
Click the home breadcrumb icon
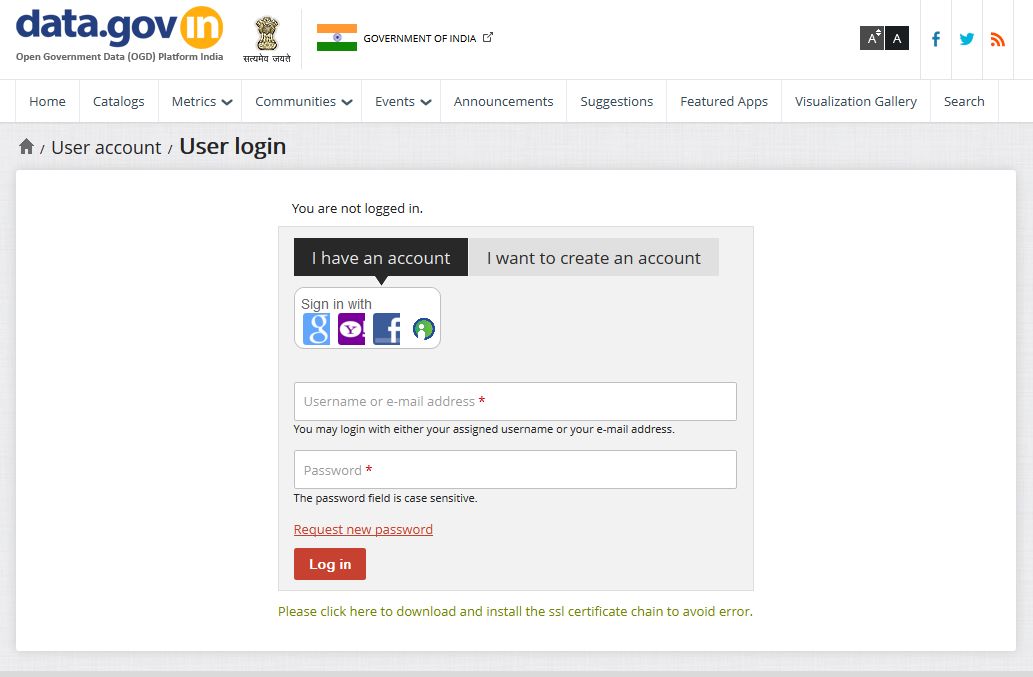coord(26,146)
